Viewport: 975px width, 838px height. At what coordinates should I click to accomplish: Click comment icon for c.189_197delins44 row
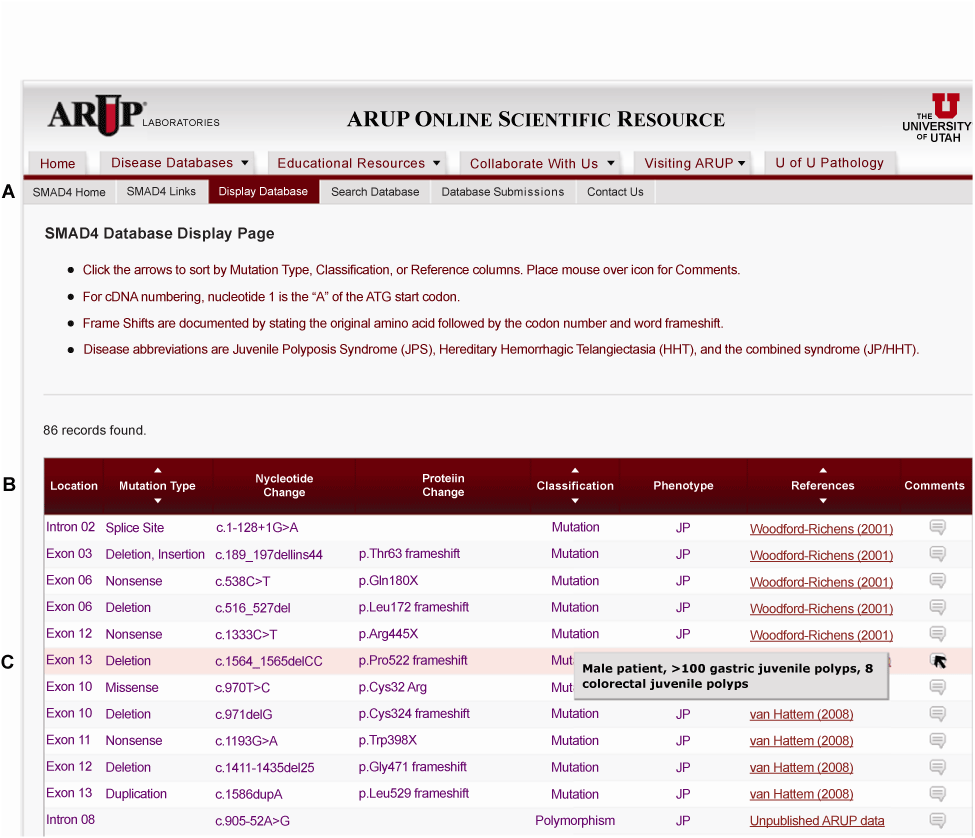click(938, 553)
